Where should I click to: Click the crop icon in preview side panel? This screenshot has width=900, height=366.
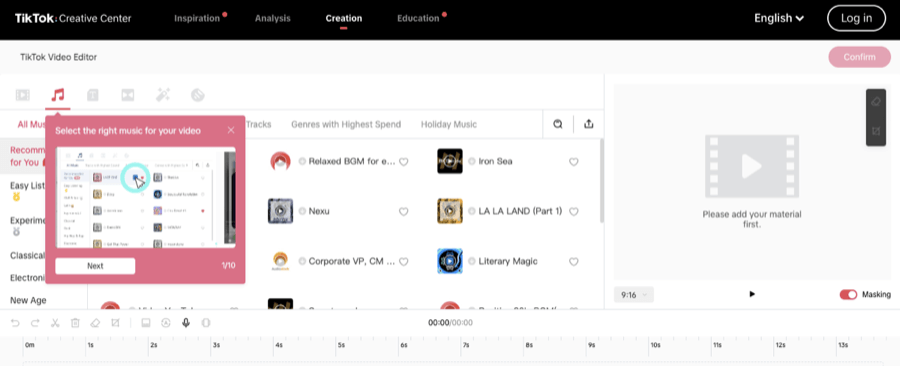[x=876, y=131]
